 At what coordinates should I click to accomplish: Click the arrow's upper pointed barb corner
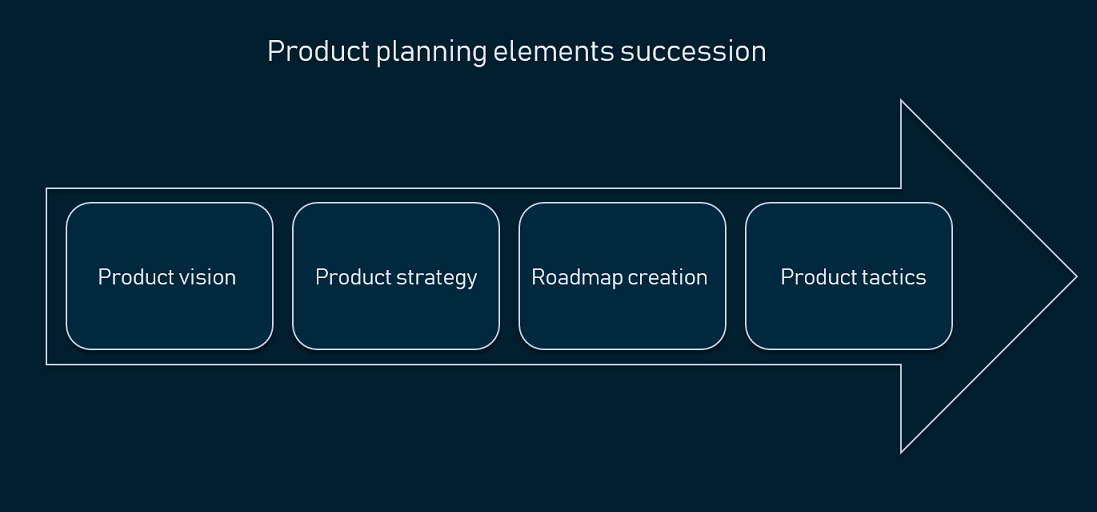coord(901,101)
